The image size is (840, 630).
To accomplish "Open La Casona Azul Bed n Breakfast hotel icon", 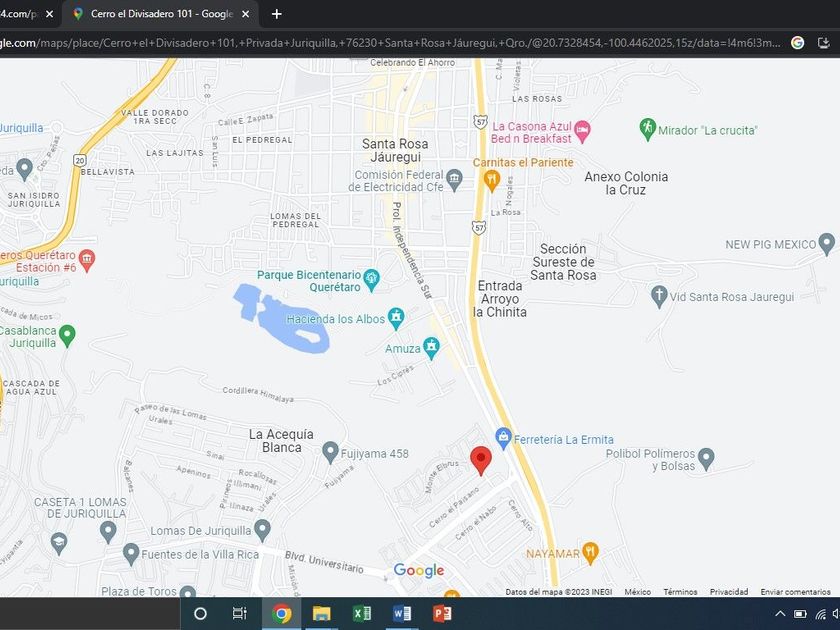I will pos(582,131).
